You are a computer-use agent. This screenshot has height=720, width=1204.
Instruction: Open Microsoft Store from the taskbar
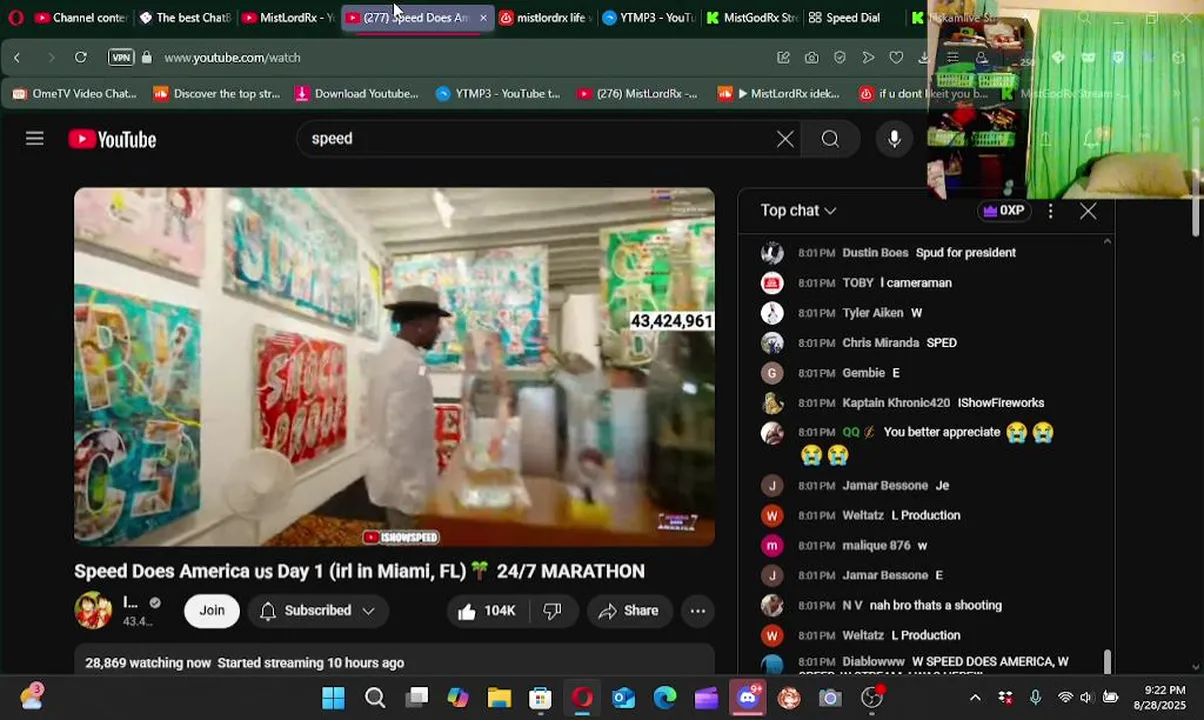click(x=540, y=698)
